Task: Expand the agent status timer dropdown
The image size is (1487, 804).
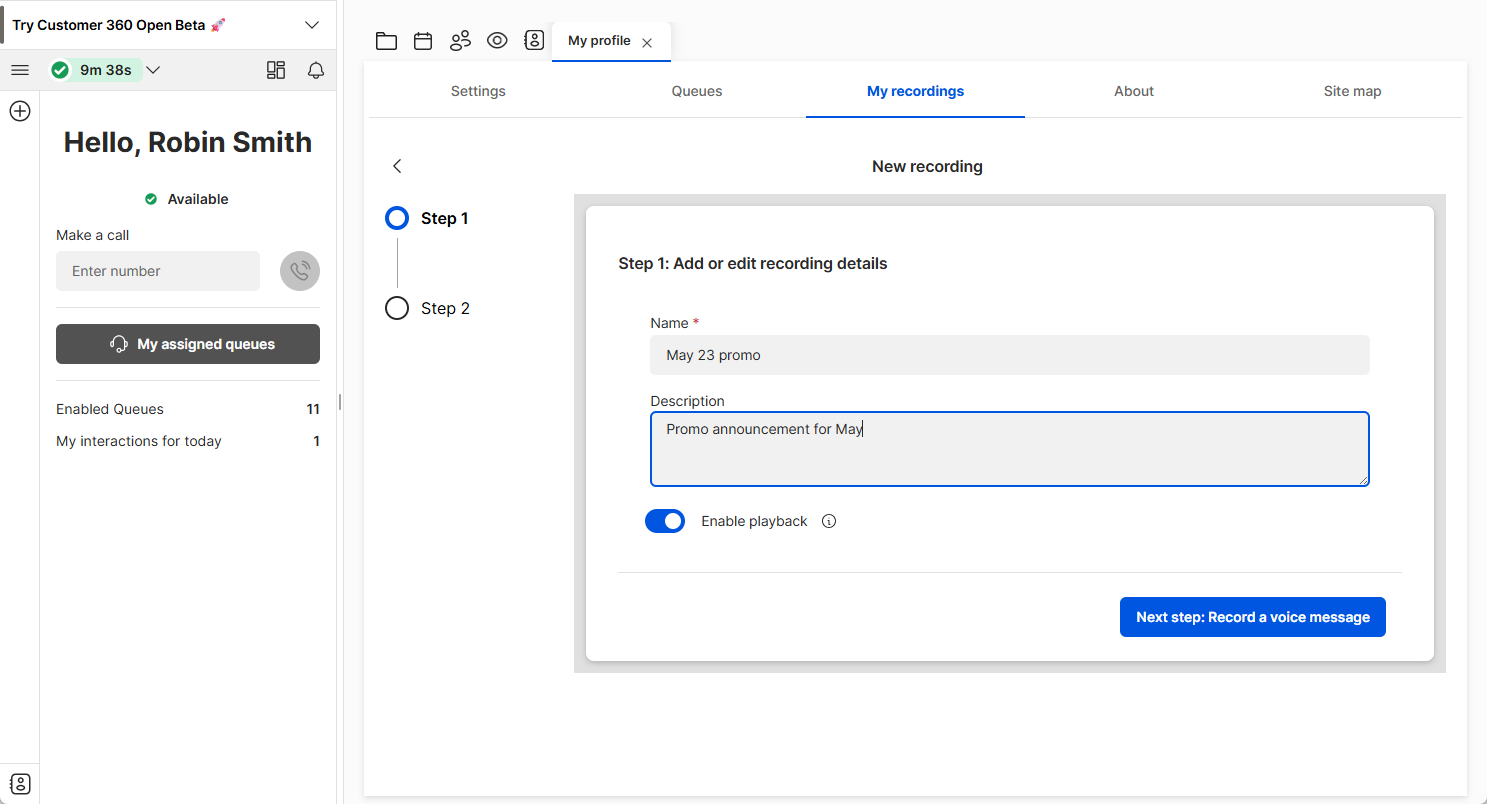Action: [x=153, y=70]
